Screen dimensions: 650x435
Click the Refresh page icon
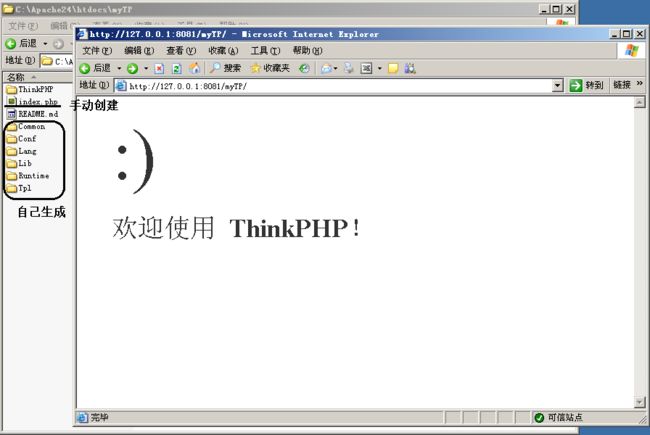(177, 68)
